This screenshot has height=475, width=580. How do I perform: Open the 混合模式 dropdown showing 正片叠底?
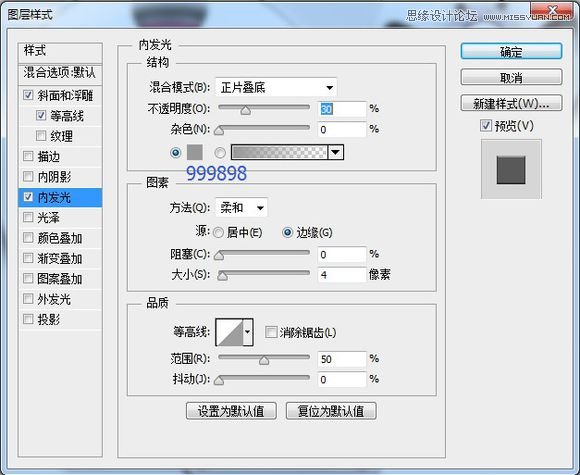point(276,88)
